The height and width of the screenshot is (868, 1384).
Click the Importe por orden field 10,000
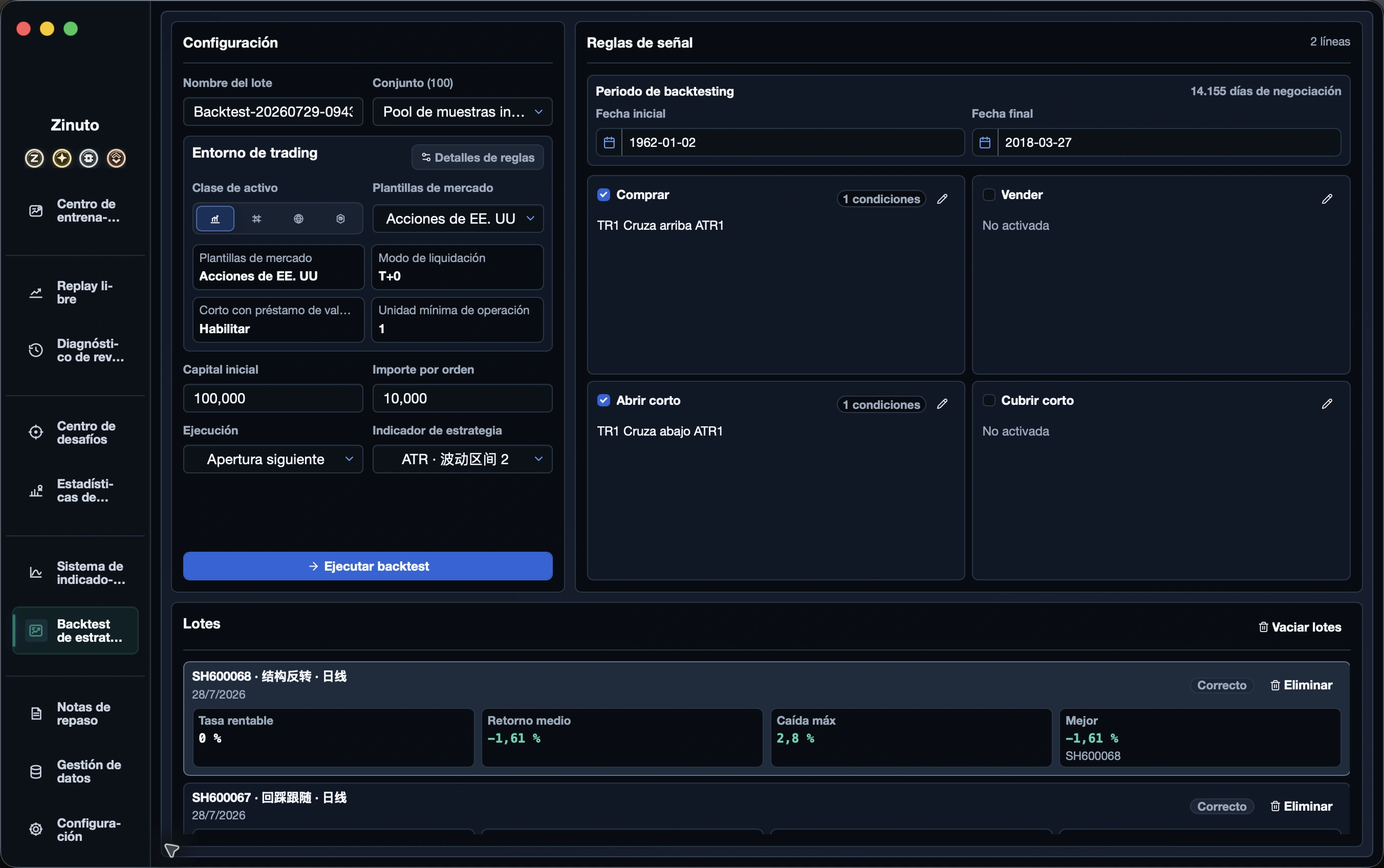tap(462, 398)
